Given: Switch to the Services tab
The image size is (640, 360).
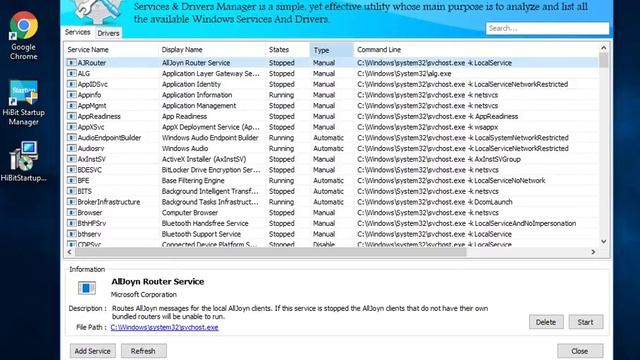Looking at the screenshot, I should 78,32.
